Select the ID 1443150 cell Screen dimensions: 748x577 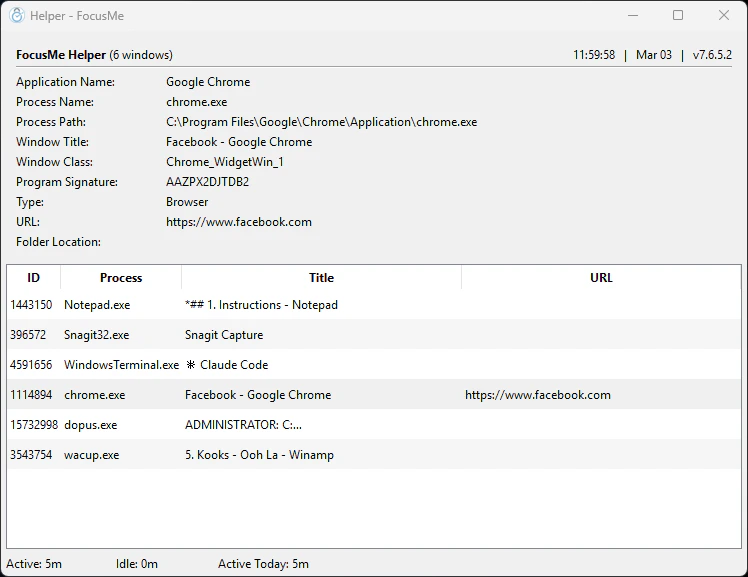click(31, 305)
